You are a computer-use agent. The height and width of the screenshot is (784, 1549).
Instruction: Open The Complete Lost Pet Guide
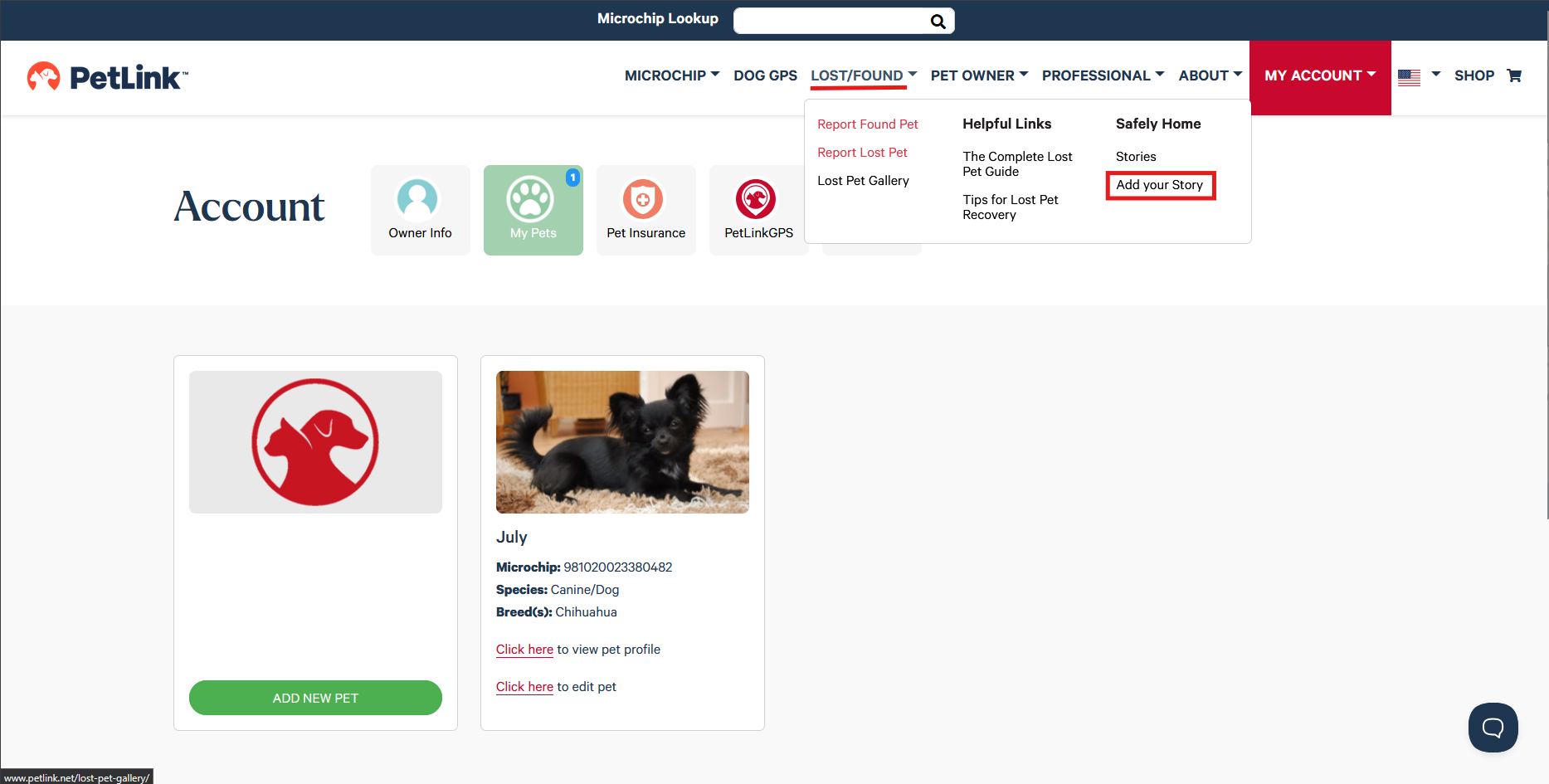coord(1017,164)
